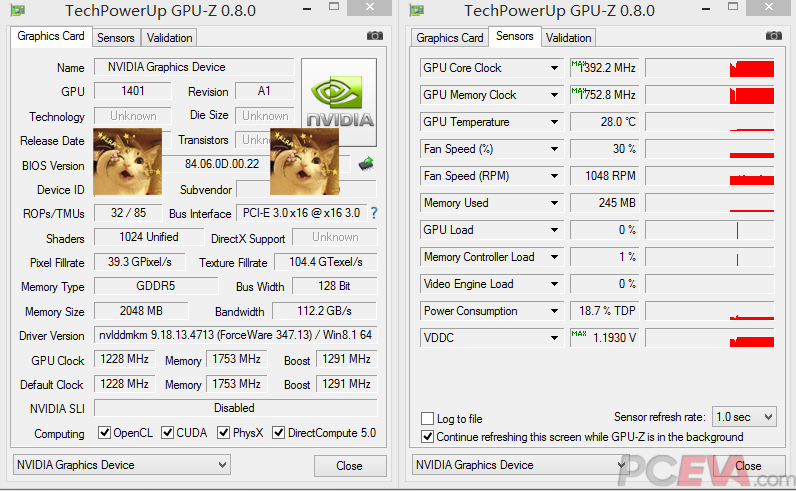The height and width of the screenshot is (491, 796).
Task: Open the GPU Temperature sensor dropdown
Action: click(554, 122)
